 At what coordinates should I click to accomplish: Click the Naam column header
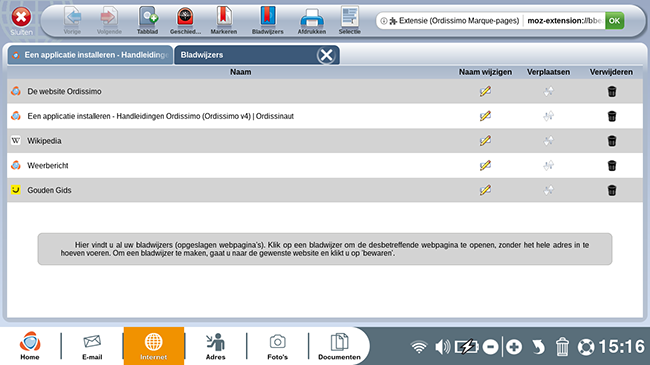click(240, 72)
